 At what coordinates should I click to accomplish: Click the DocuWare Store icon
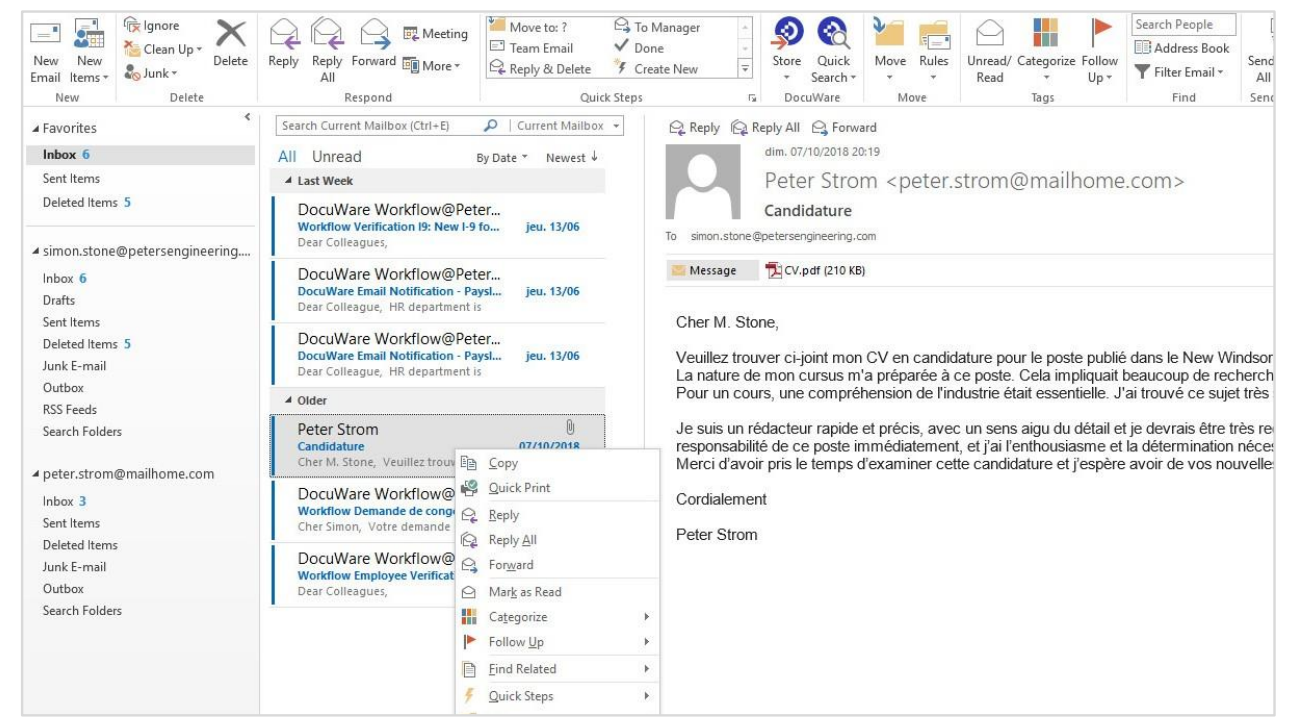(786, 36)
